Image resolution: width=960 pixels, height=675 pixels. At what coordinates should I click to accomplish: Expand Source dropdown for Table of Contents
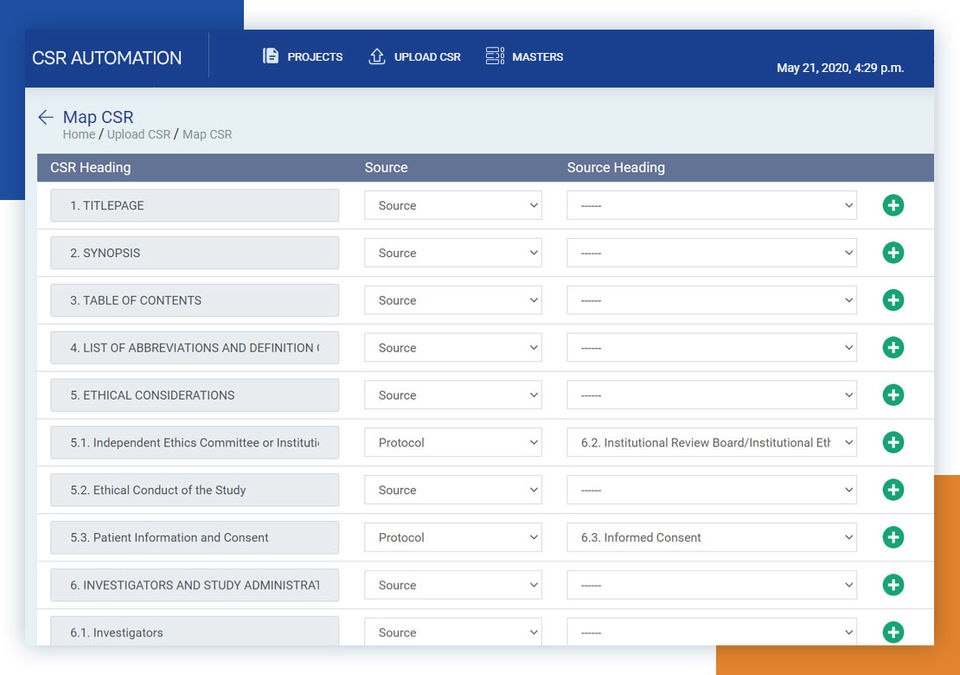(453, 300)
